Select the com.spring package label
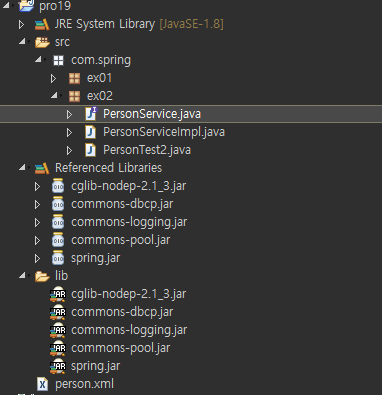This screenshot has height=395, width=382. click(x=101, y=61)
